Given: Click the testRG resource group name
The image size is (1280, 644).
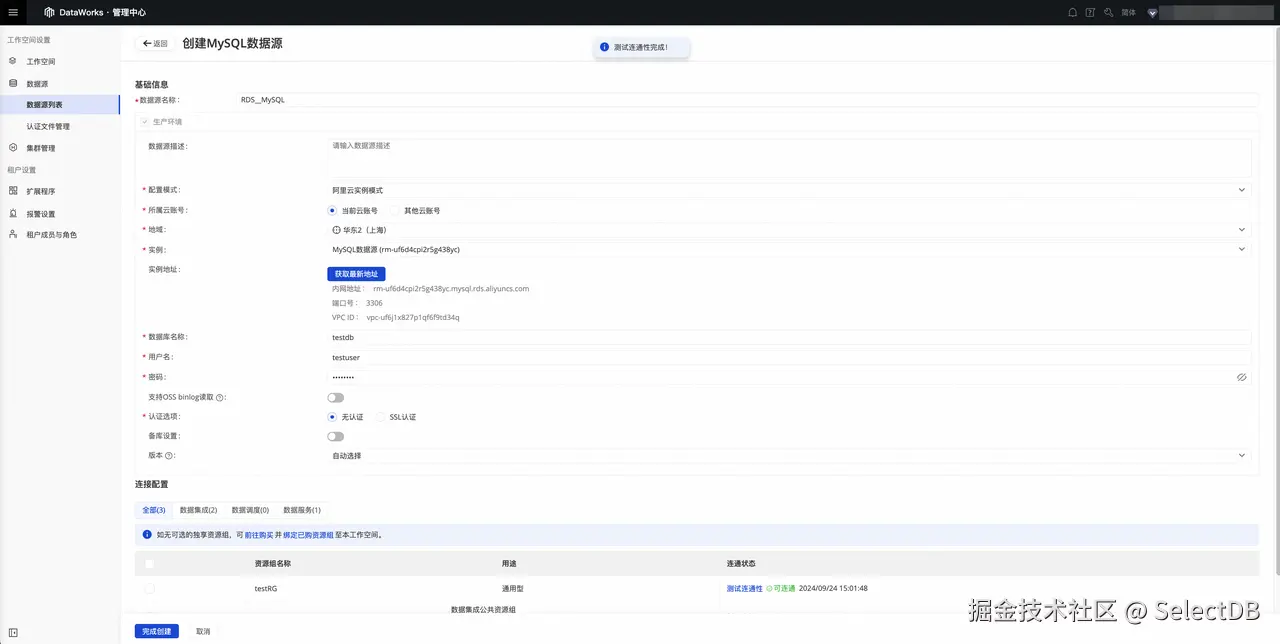Looking at the screenshot, I should (x=266, y=588).
